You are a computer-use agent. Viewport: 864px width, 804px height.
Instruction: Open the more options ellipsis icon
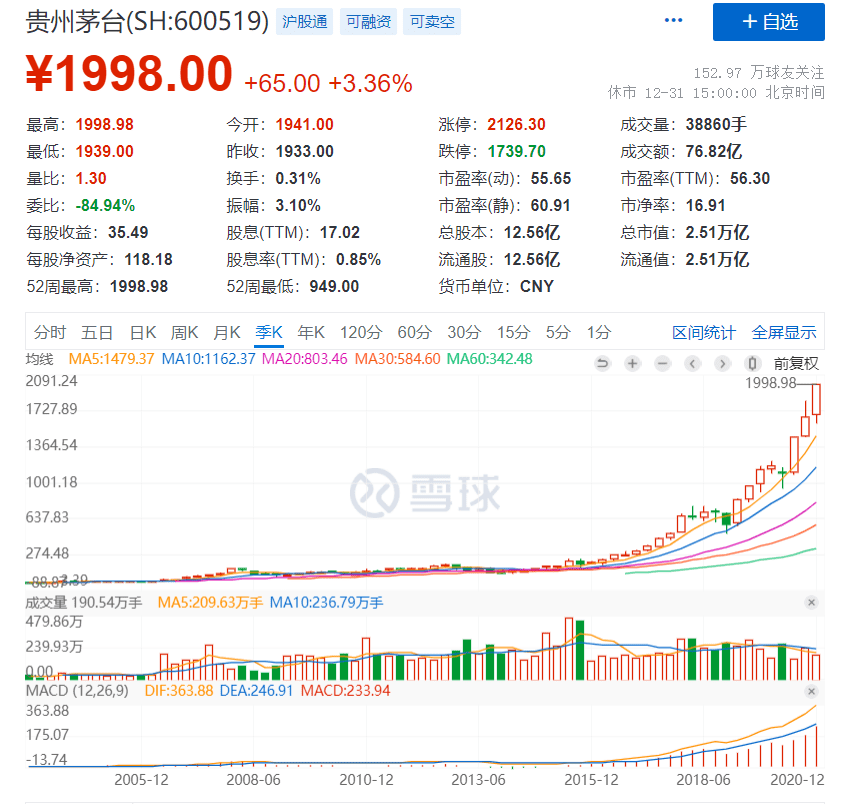point(672,19)
